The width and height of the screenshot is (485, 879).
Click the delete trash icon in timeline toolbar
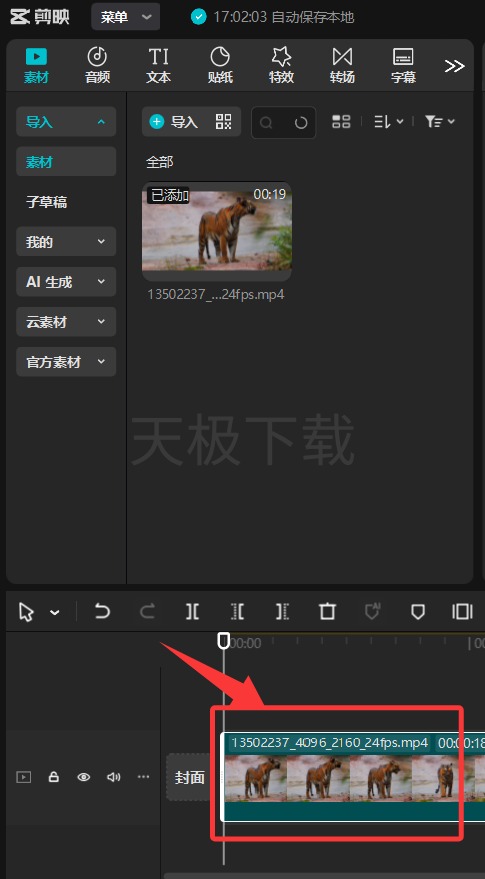click(x=327, y=612)
